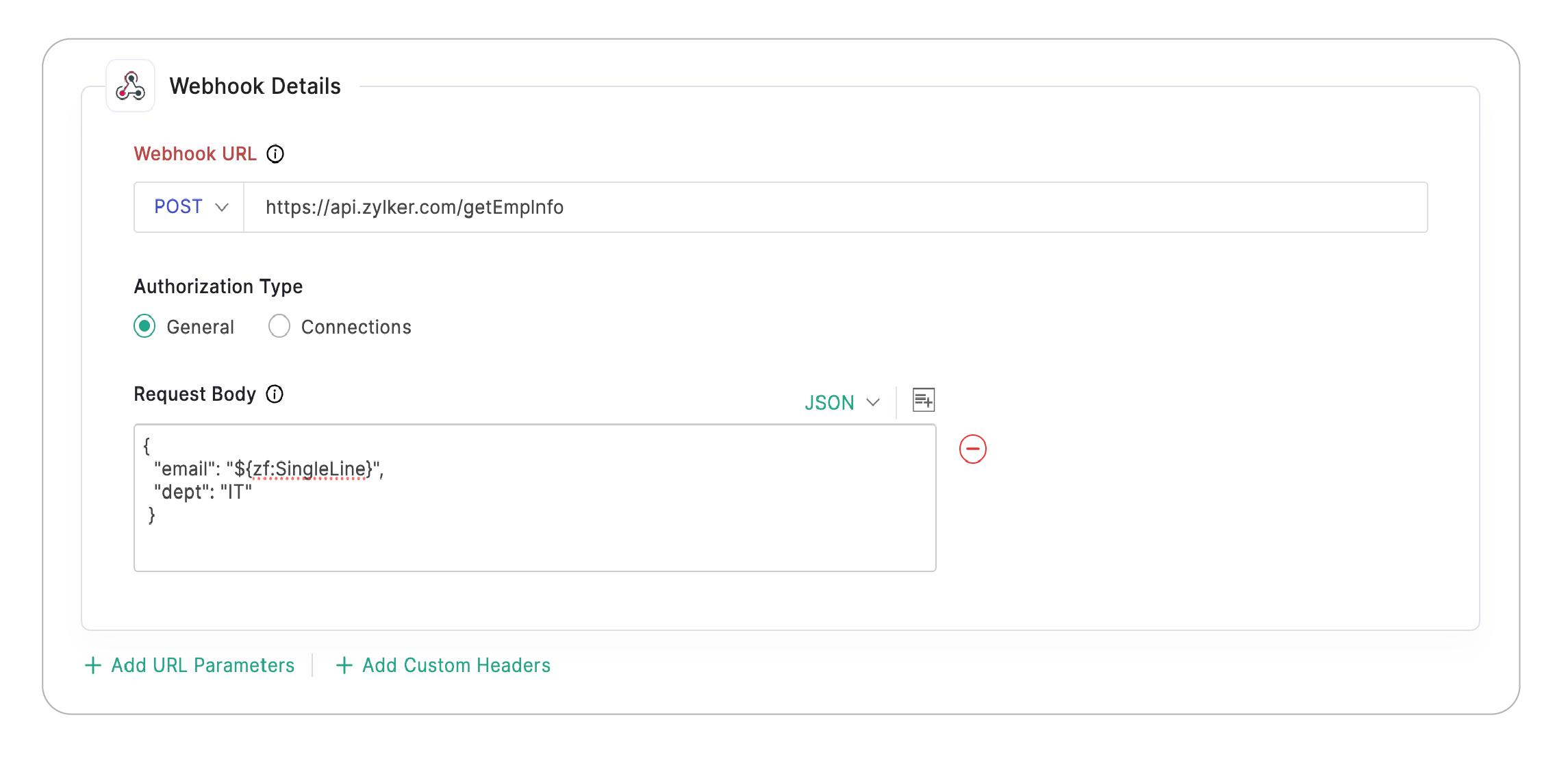1568x757 pixels.
Task: Select the General authorization radio button
Action: pos(144,327)
